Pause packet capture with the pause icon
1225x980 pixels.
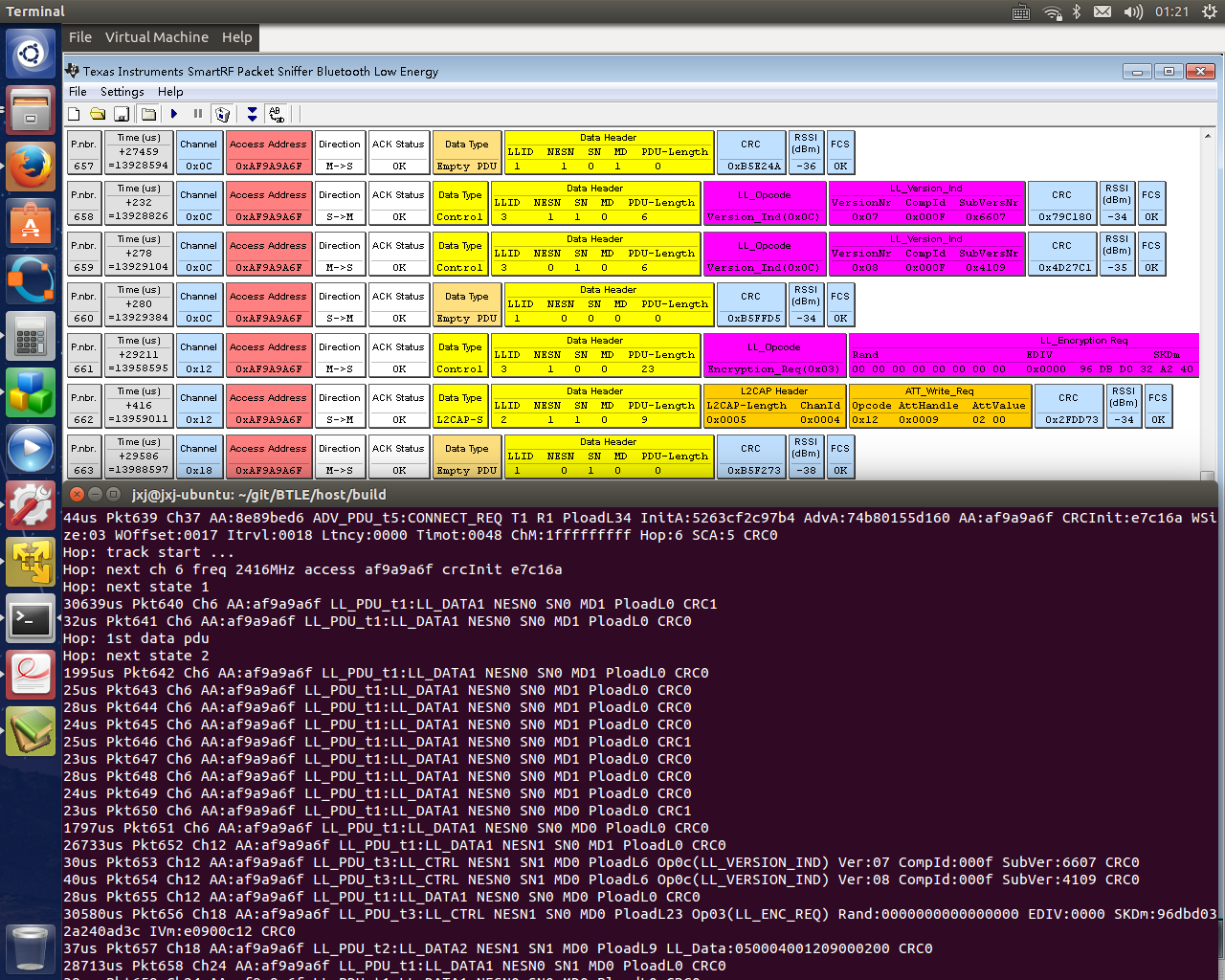[x=198, y=114]
